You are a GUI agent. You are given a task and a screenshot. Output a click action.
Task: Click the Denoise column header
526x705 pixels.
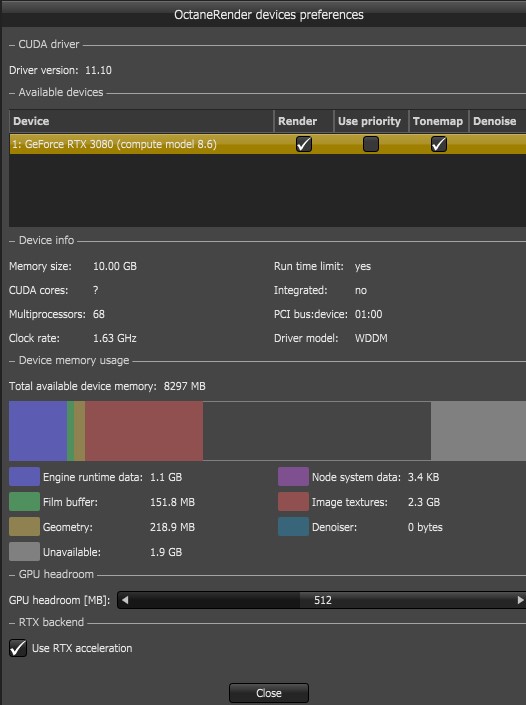(497, 121)
